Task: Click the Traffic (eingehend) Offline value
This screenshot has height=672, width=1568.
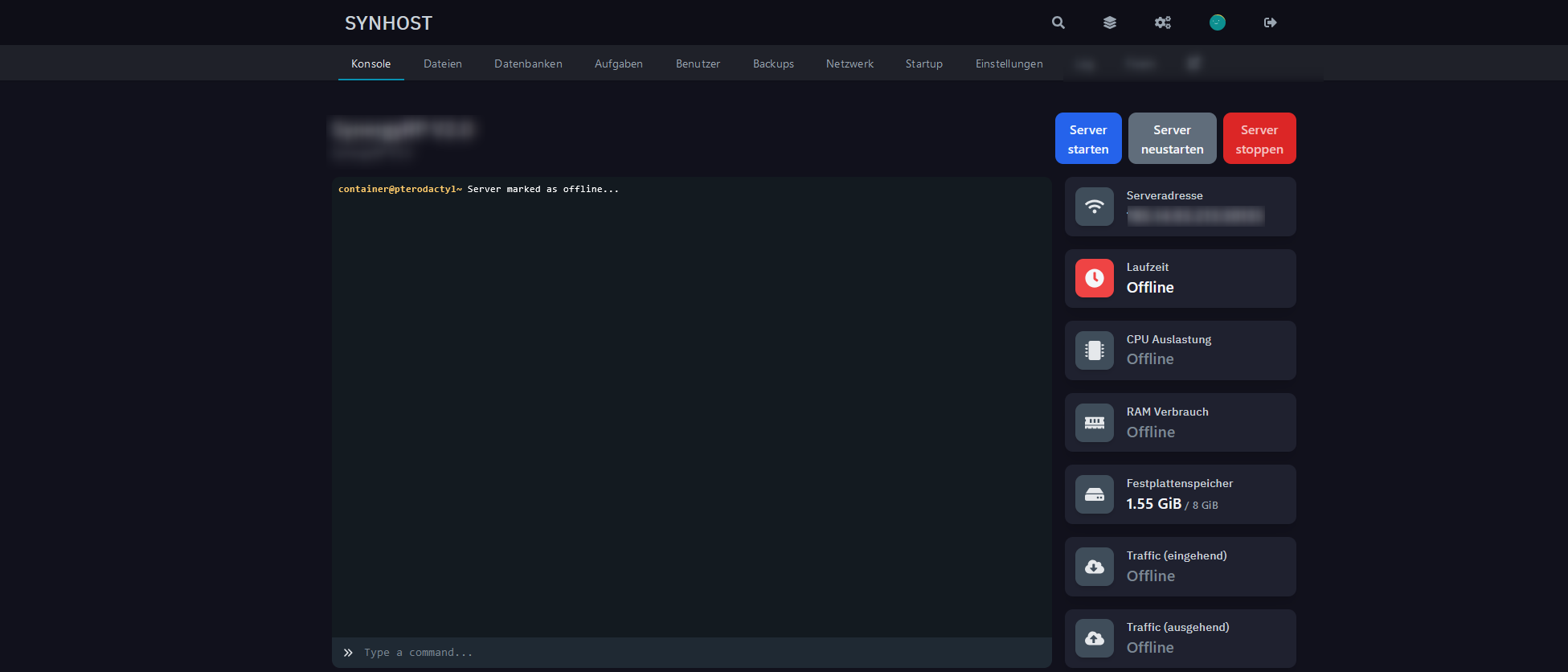Action: pyautogui.click(x=1151, y=576)
